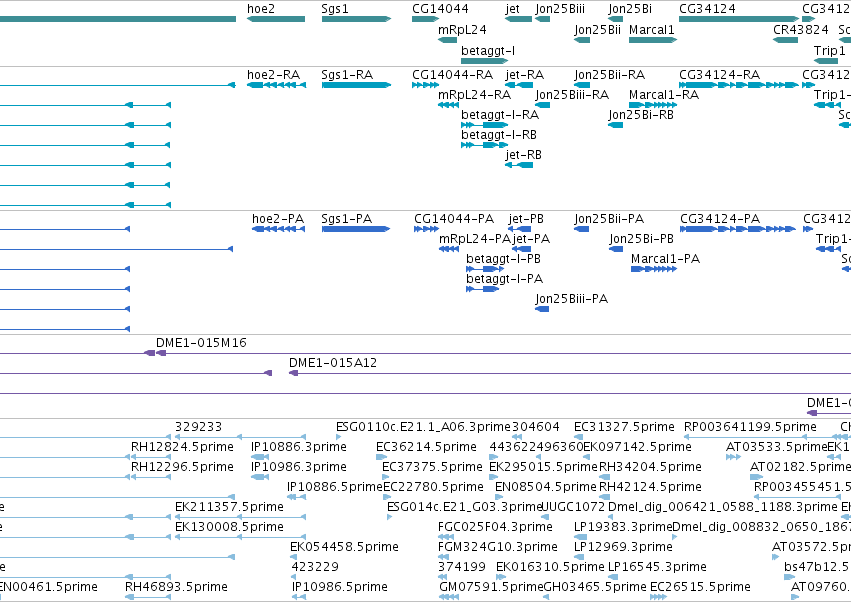This screenshot has height=602, width=851.
Task: Click the LP16545.3prime EST
Action: [613, 577]
